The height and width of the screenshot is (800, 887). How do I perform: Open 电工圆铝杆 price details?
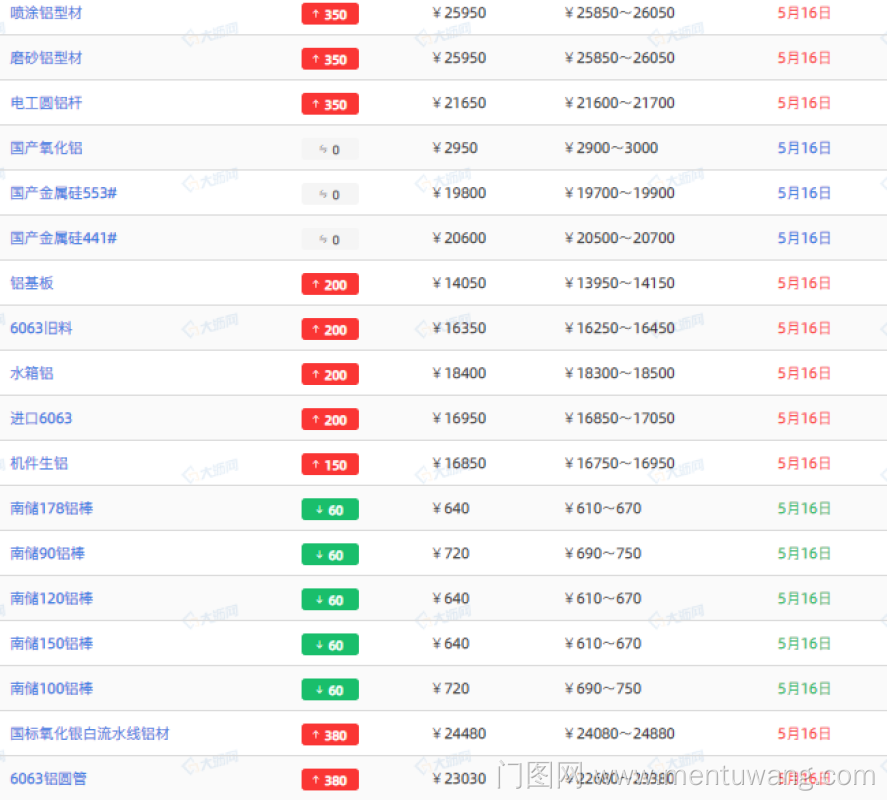[46, 103]
